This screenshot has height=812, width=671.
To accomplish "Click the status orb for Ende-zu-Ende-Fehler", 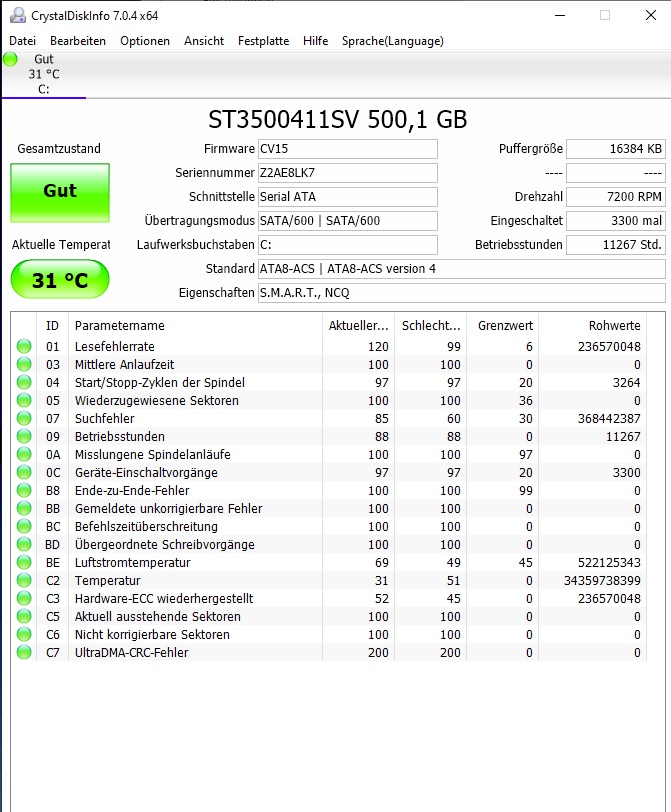I will [24, 490].
